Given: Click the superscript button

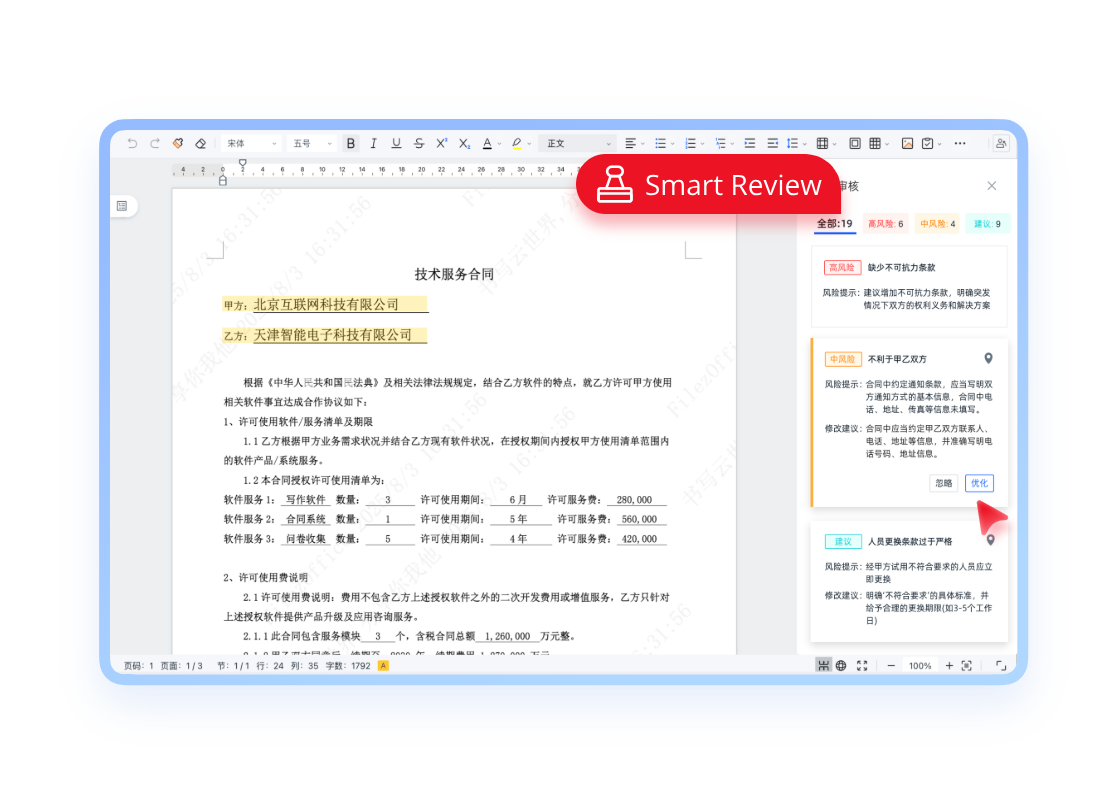Looking at the screenshot, I should 441,143.
